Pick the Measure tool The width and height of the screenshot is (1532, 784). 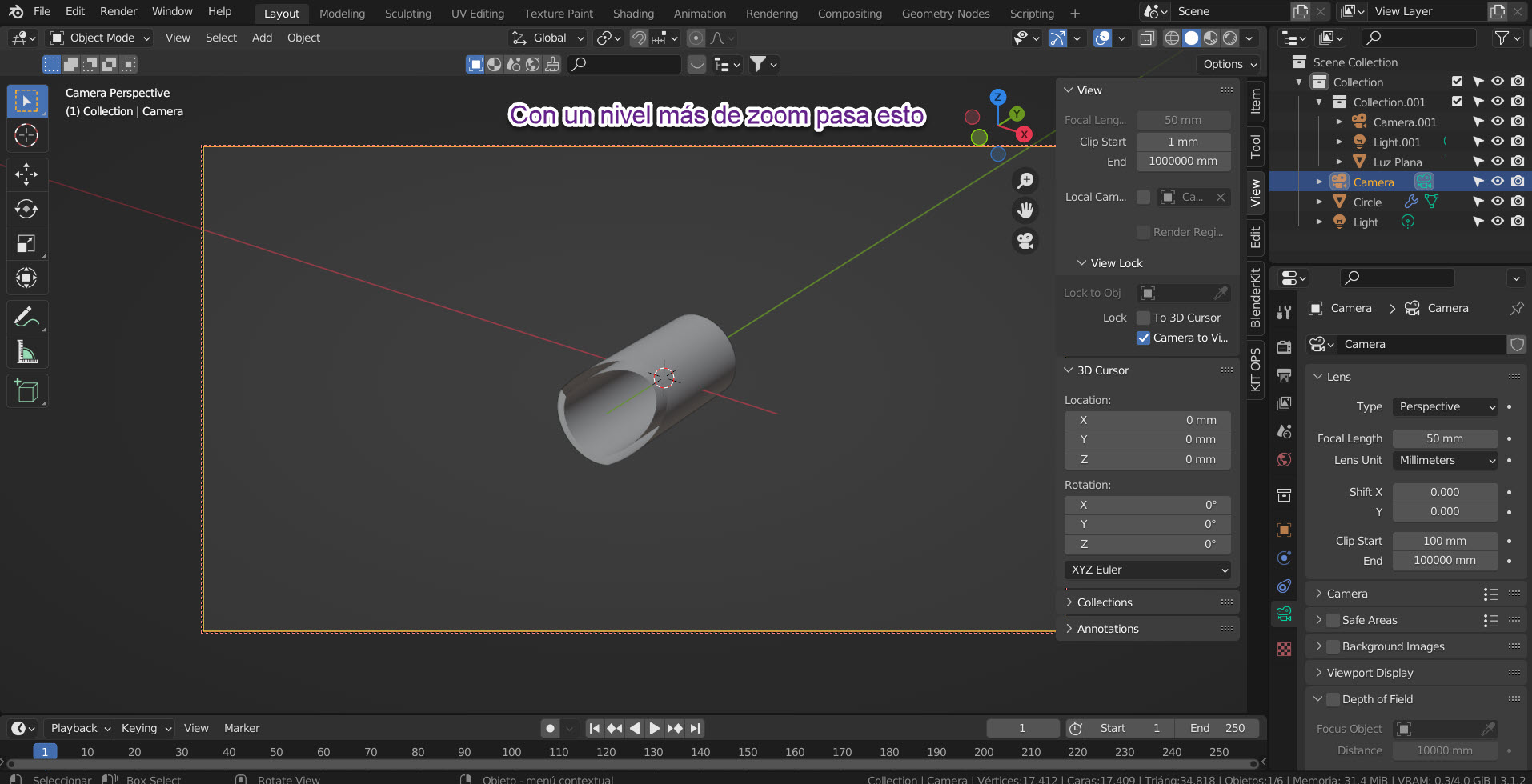click(x=26, y=352)
